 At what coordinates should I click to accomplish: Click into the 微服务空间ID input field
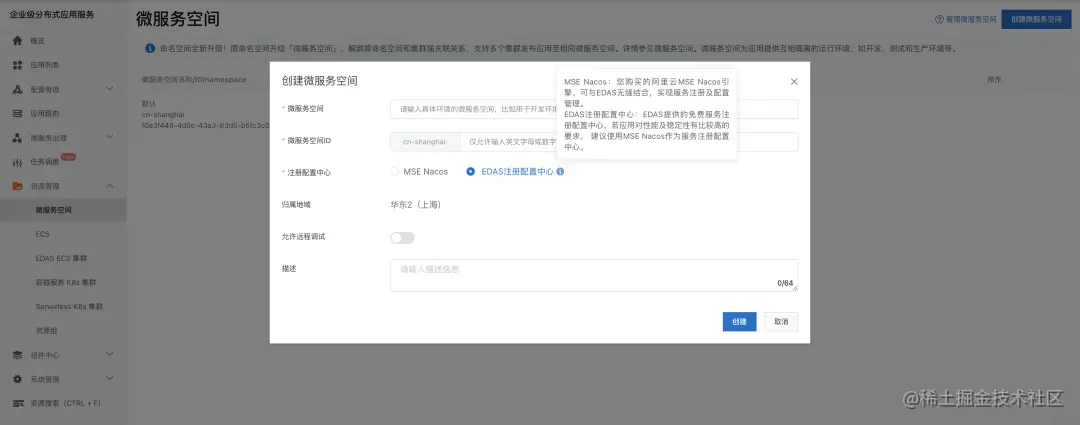[x=629, y=142]
